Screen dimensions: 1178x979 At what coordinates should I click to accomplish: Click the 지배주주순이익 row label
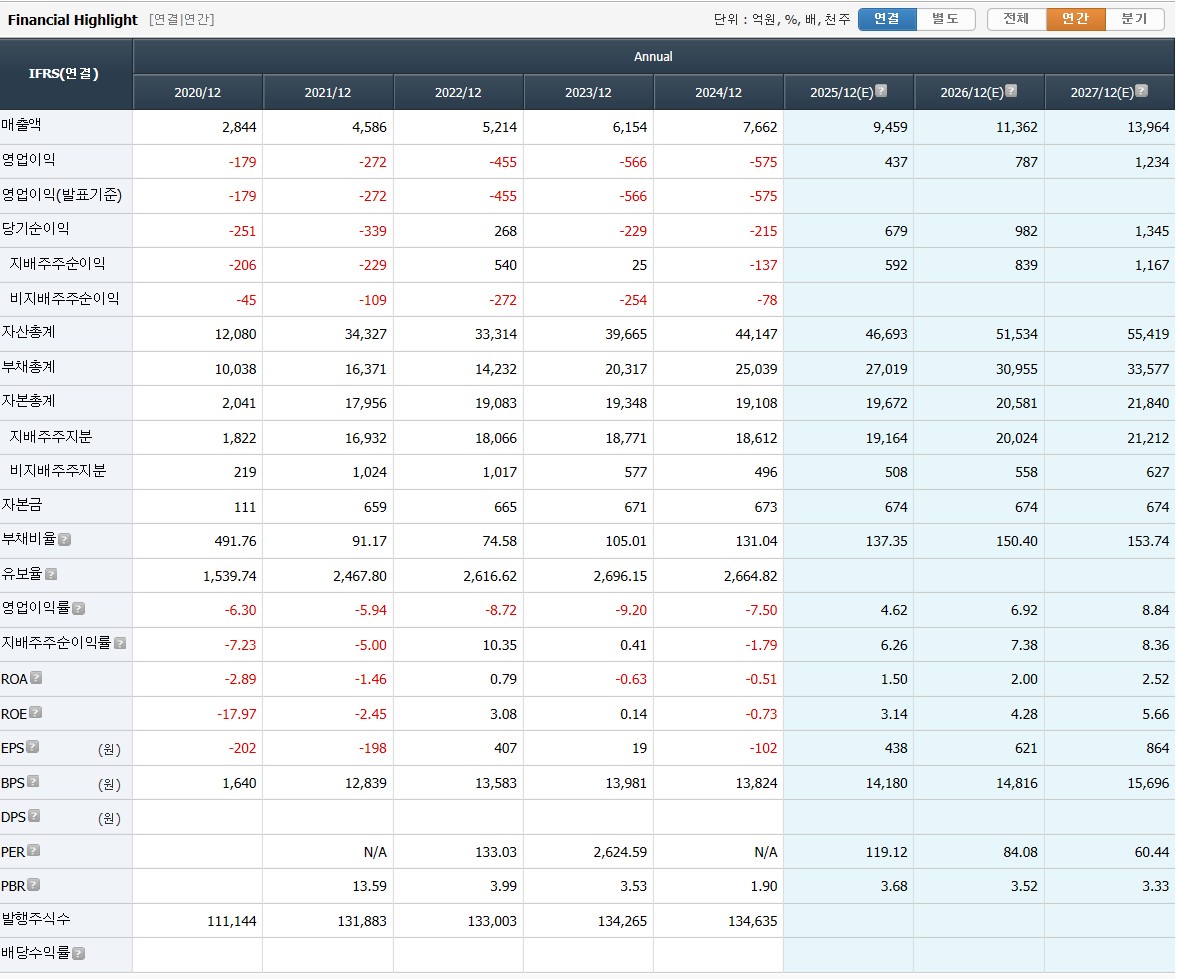click(58, 264)
